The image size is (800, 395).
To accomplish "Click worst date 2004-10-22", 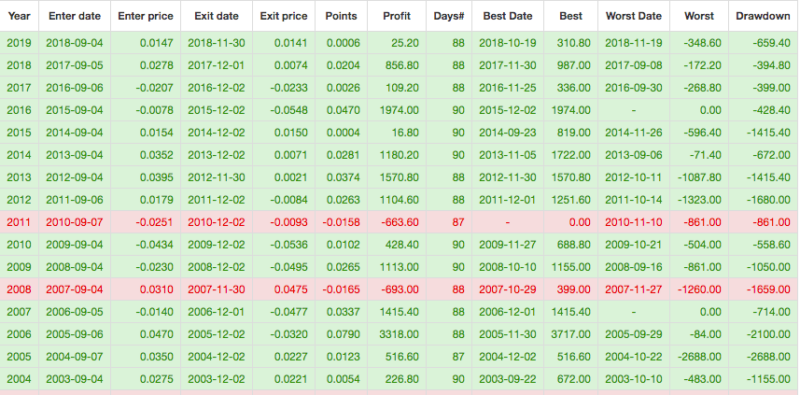I will [634, 357].
